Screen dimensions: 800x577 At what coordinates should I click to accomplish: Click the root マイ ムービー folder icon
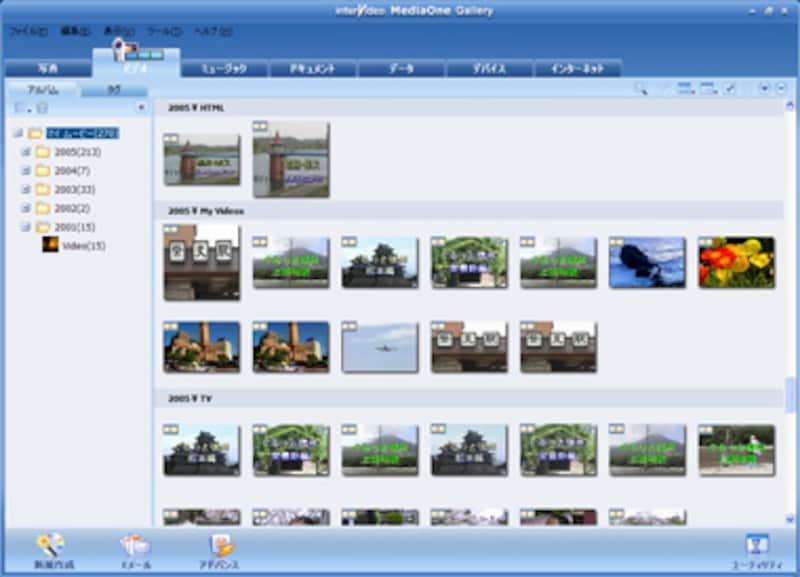pos(35,134)
